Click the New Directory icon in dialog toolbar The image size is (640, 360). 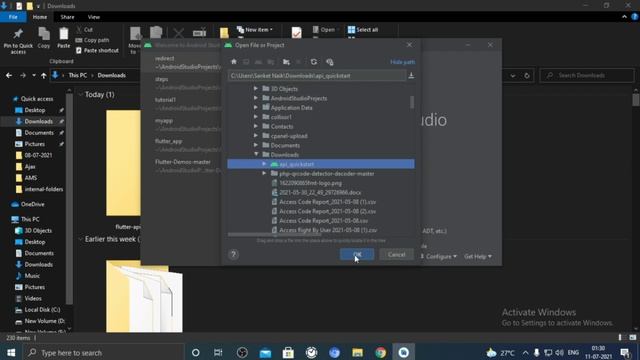[x=287, y=62]
